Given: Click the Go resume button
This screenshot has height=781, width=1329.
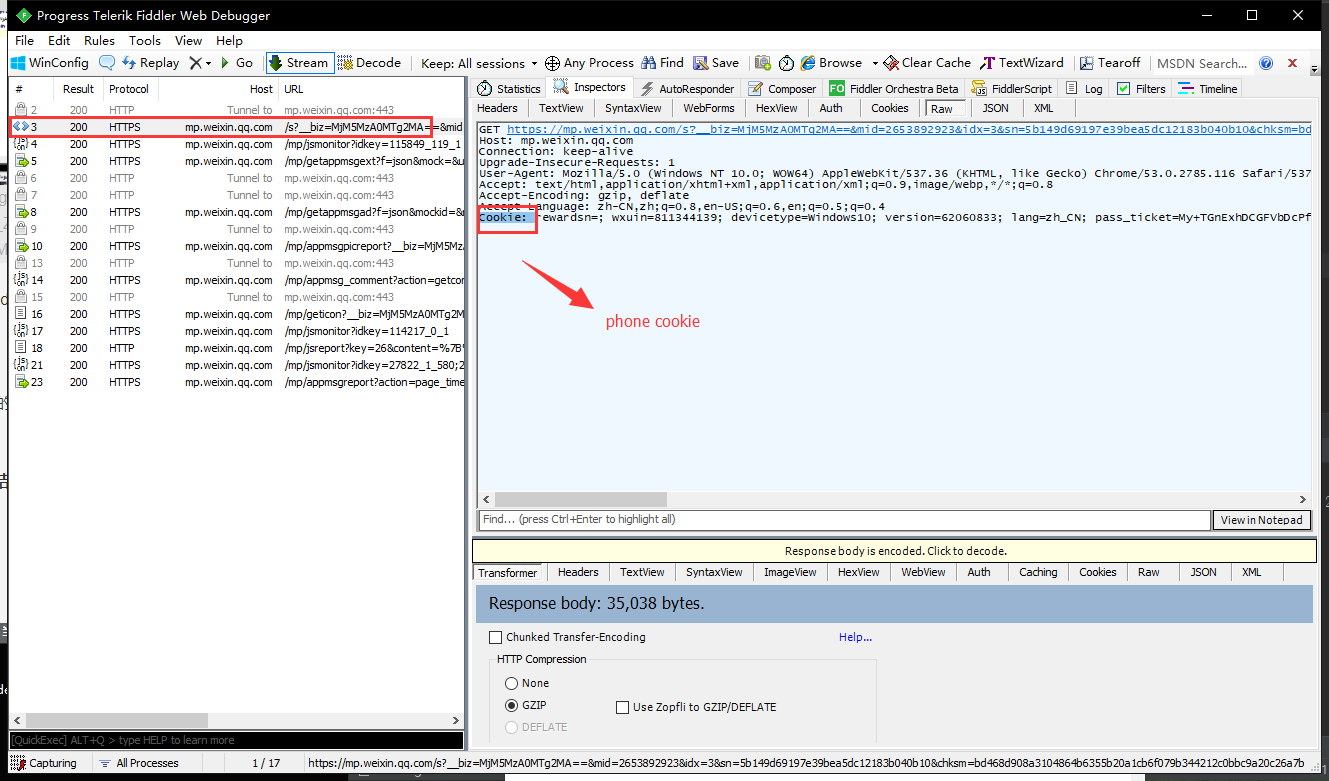Looking at the screenshot, I should [x=236, y=63].
